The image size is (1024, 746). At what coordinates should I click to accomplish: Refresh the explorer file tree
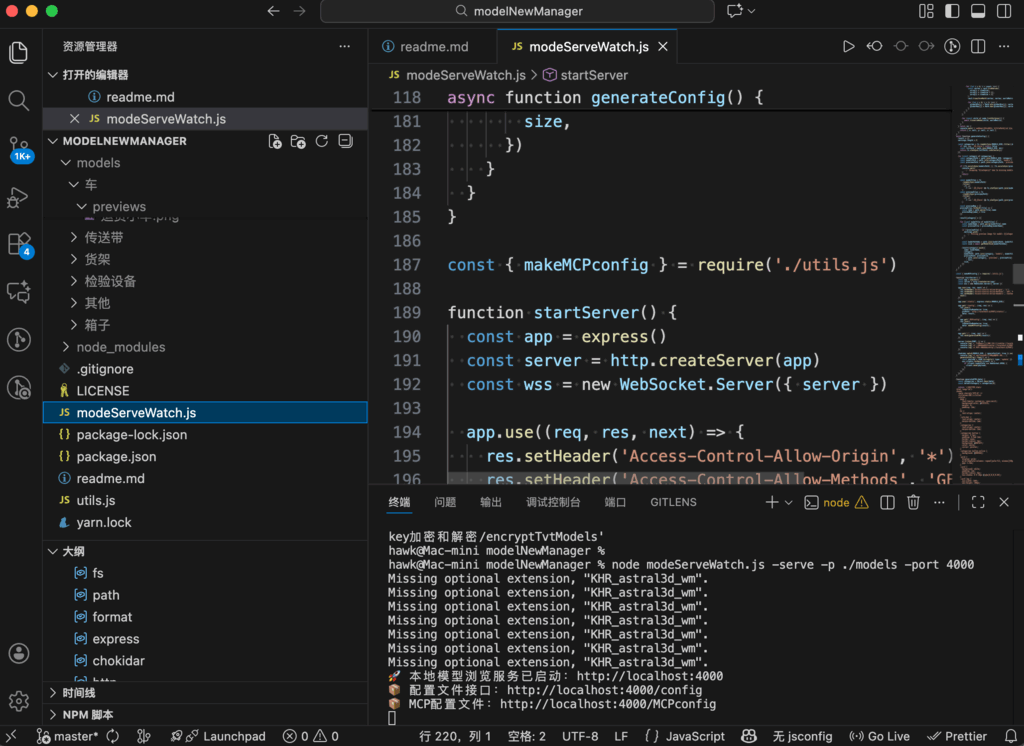pyautogui.click(x=322, y=142)
